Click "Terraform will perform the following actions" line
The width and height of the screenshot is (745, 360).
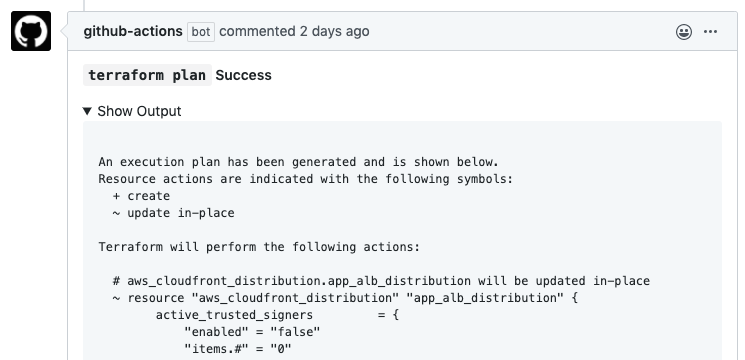click(x=259, y=247)
